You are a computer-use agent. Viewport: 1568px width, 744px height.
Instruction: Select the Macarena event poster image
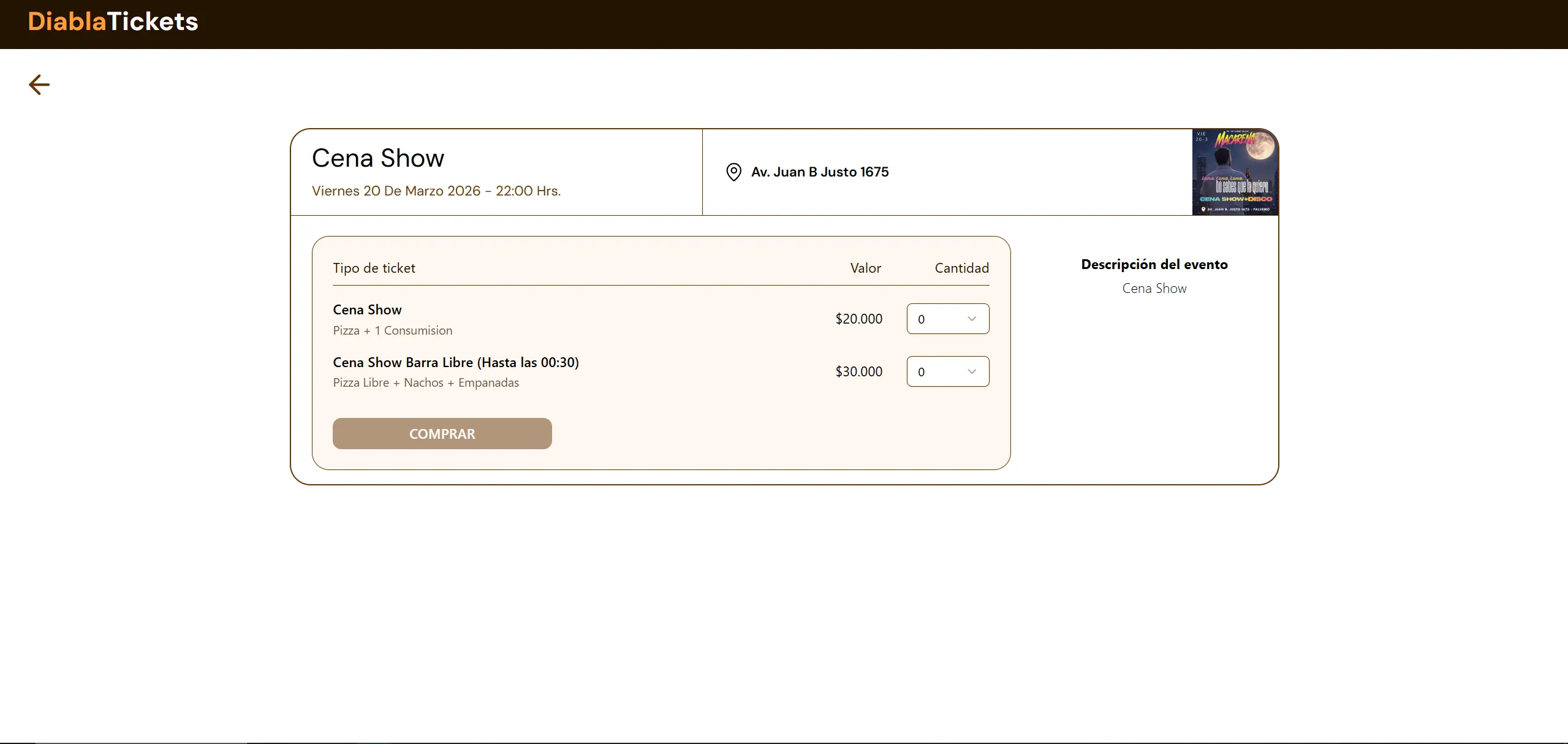point(1235,172)
